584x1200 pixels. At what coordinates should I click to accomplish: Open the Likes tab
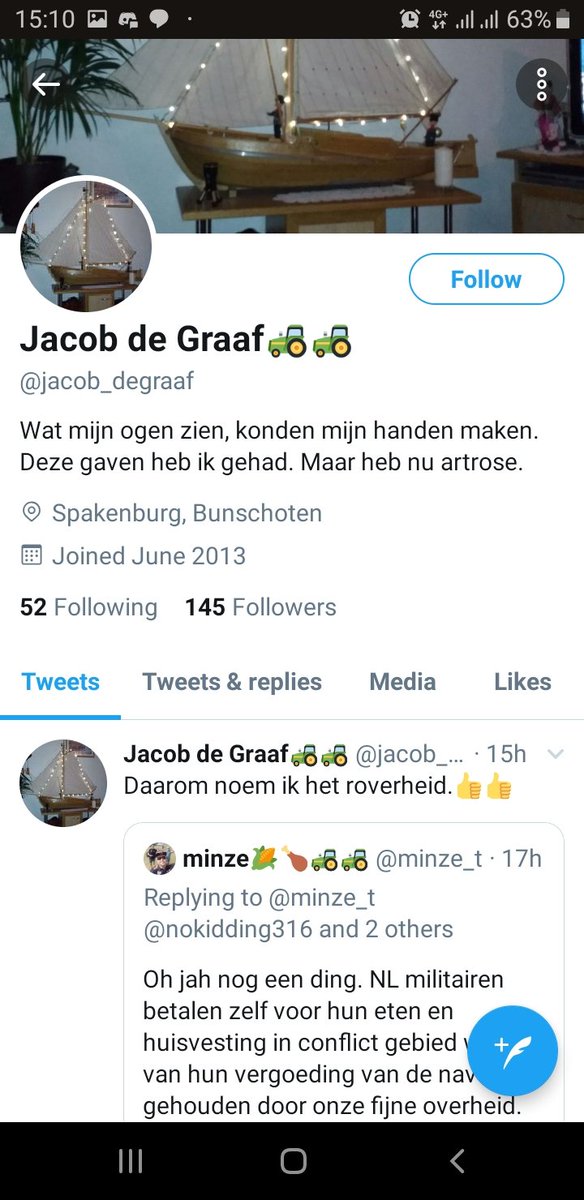(522, 682)
